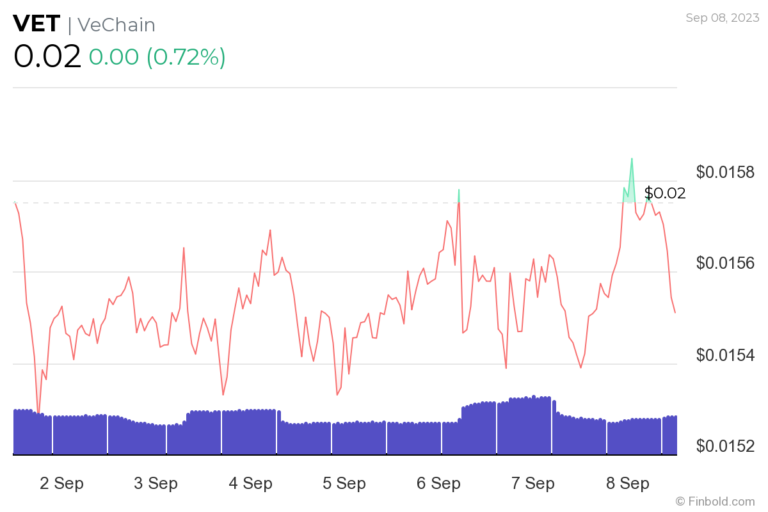
Task: Click the tallest green peak on 8 Sep
Action: tap(631, 162)
